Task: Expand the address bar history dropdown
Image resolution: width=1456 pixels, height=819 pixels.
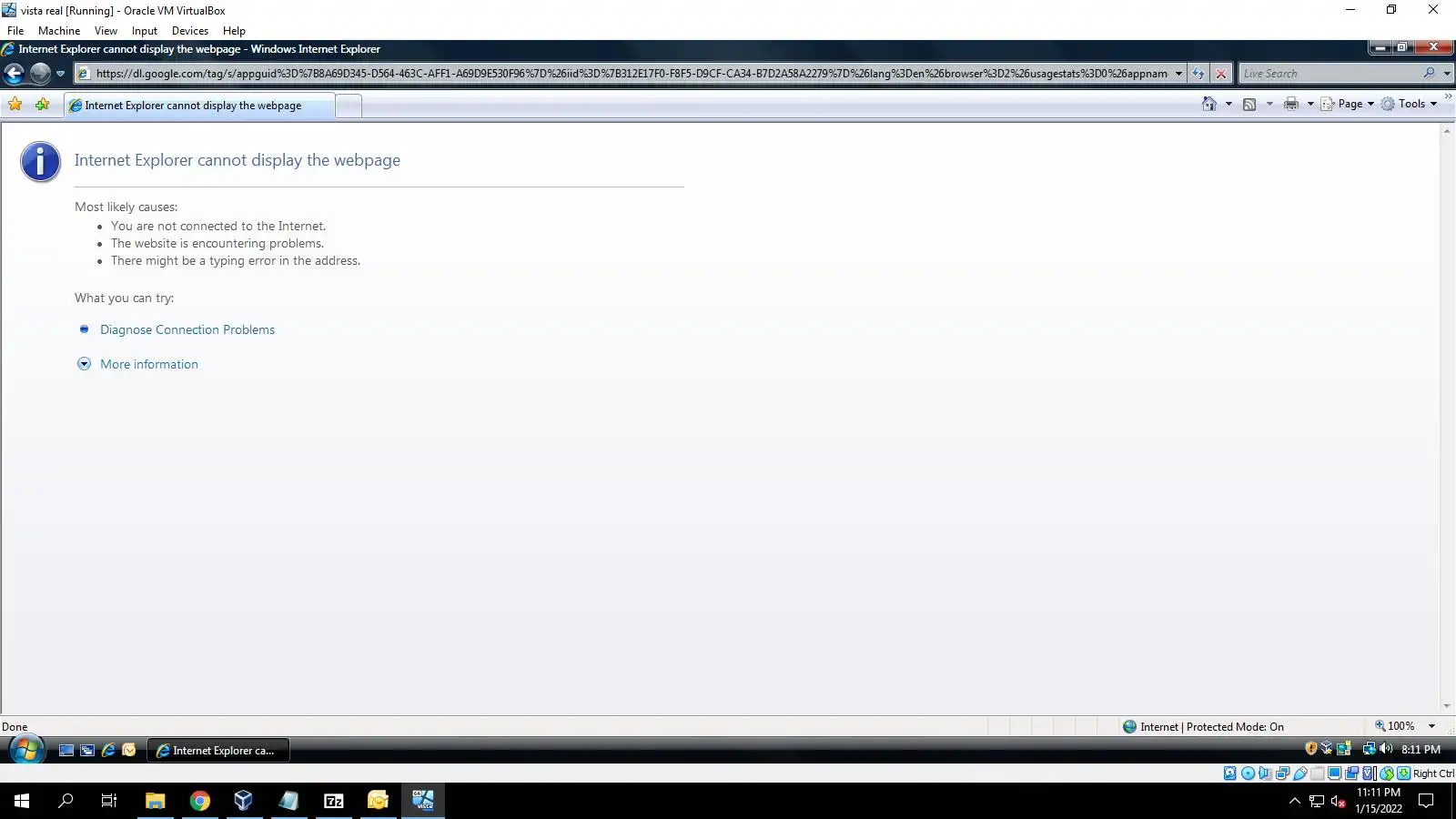Action: point(1178,74)
